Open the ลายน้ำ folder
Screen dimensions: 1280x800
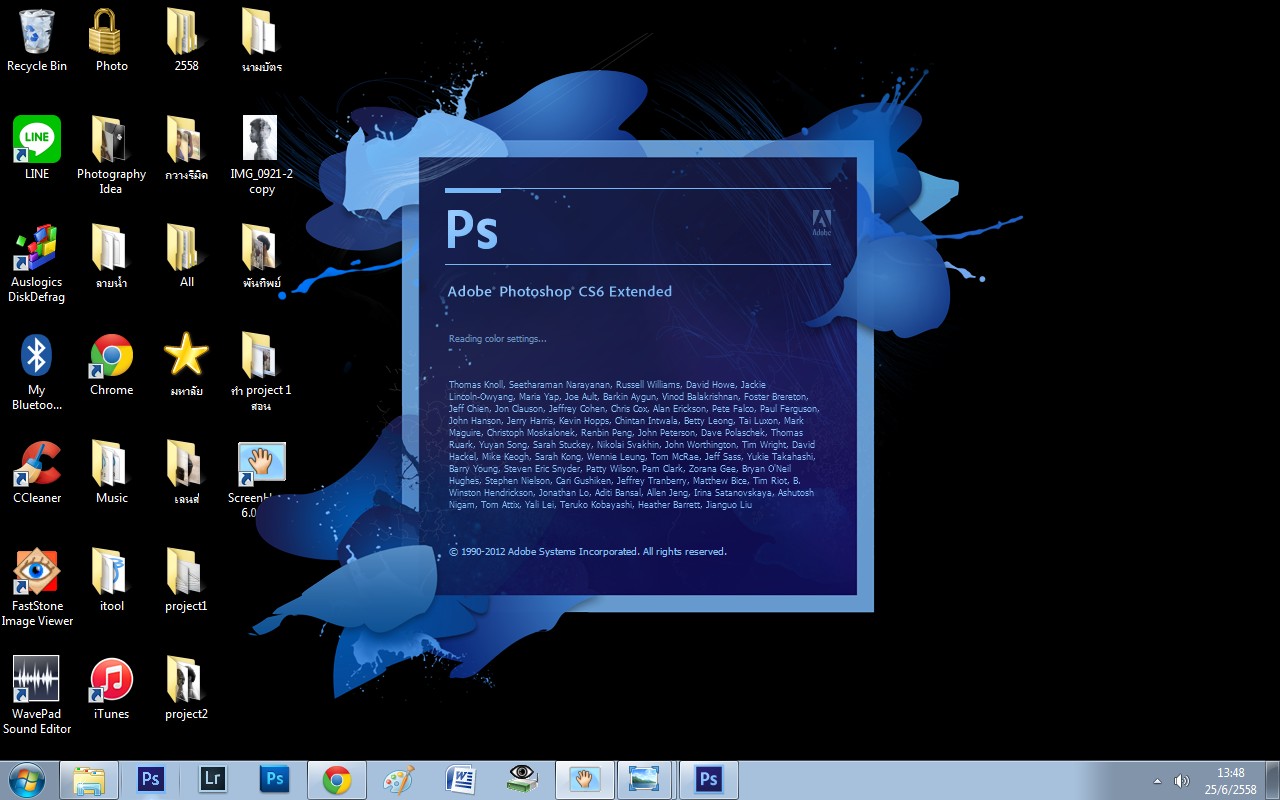point(111,256)
